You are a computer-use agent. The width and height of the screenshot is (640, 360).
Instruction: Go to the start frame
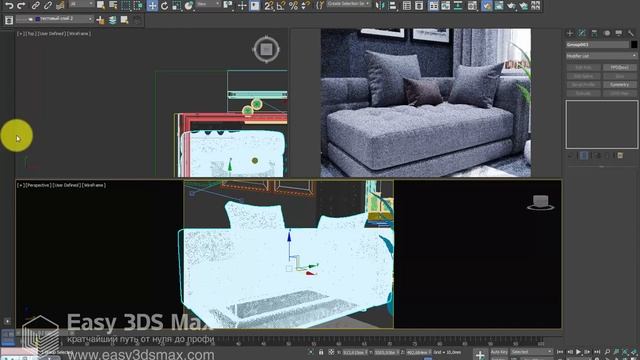pos(560,352)
